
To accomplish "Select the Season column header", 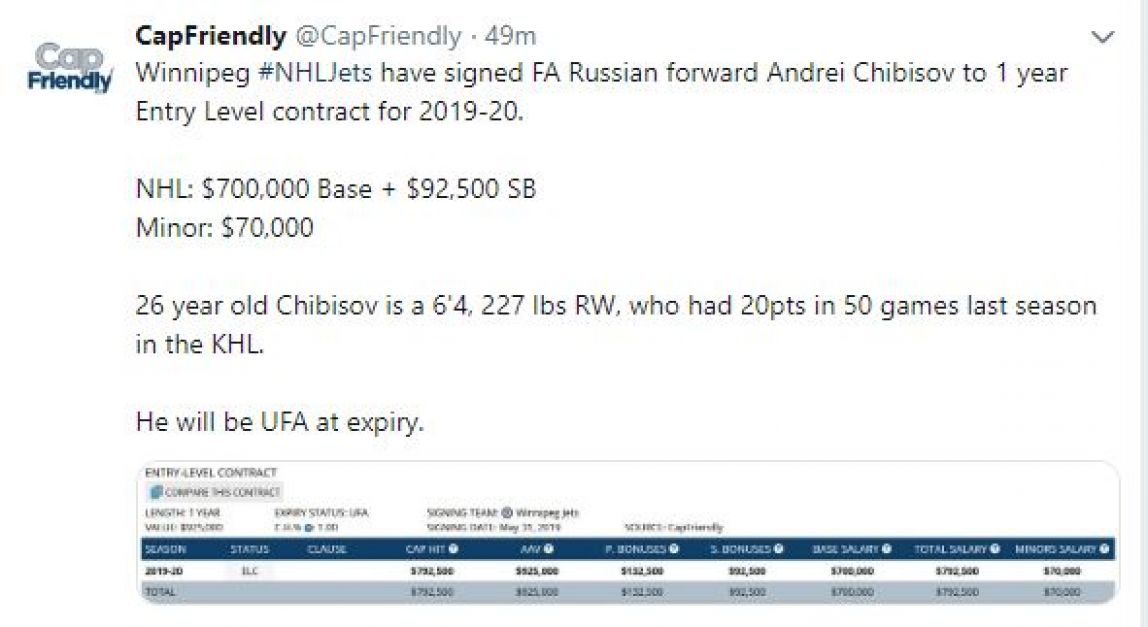I will click(x=165, y=549).
